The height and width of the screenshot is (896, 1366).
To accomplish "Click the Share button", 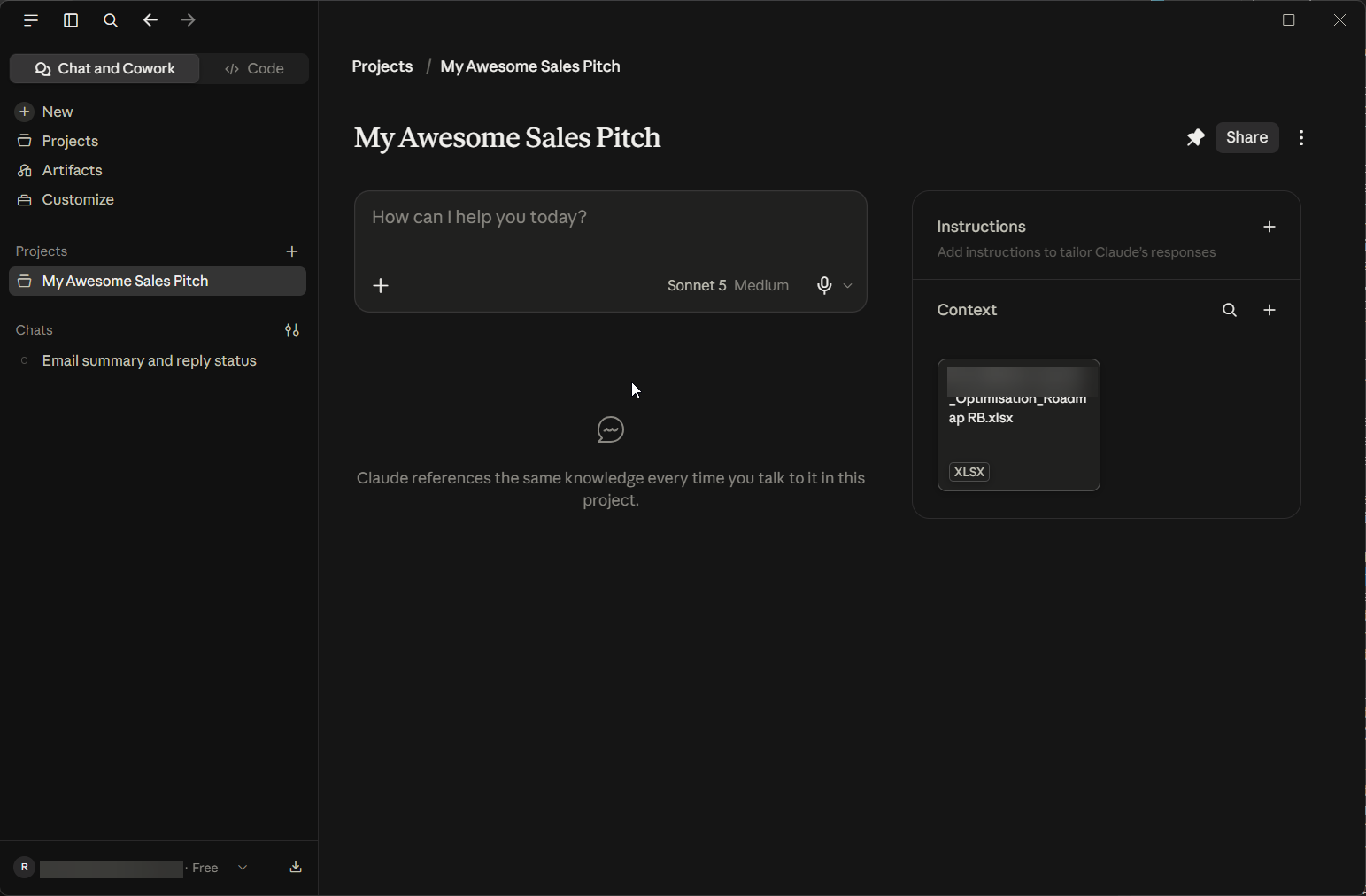I will pyautogui.click(x=1246, y=137).
